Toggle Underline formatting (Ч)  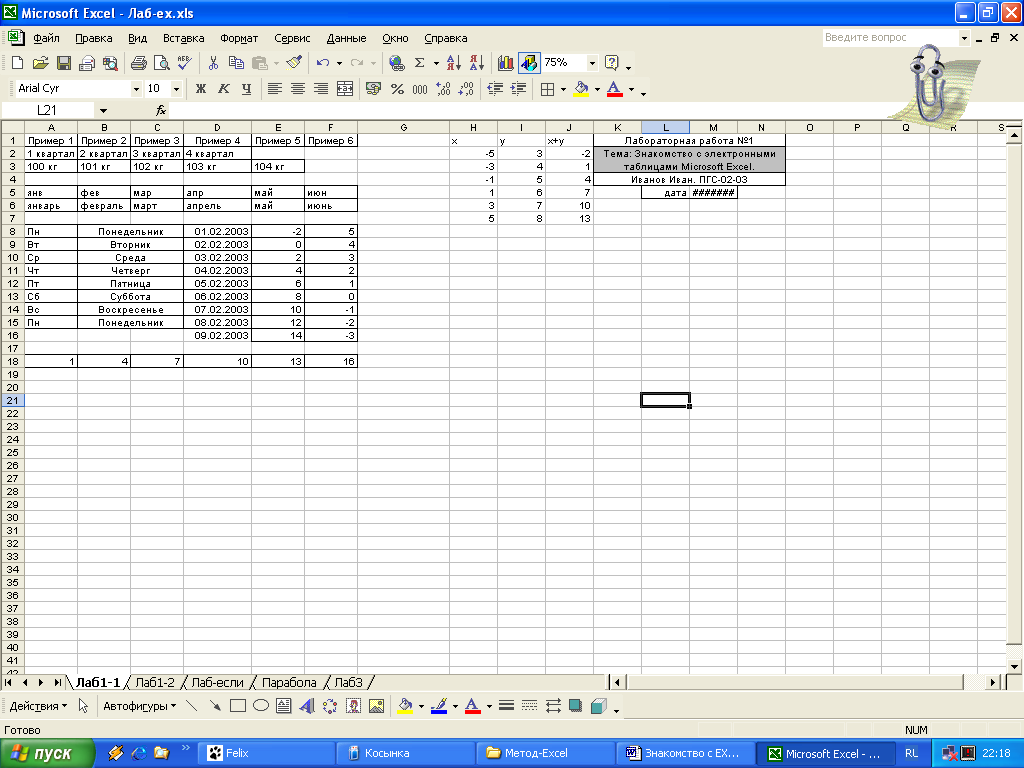click(246, 89)
